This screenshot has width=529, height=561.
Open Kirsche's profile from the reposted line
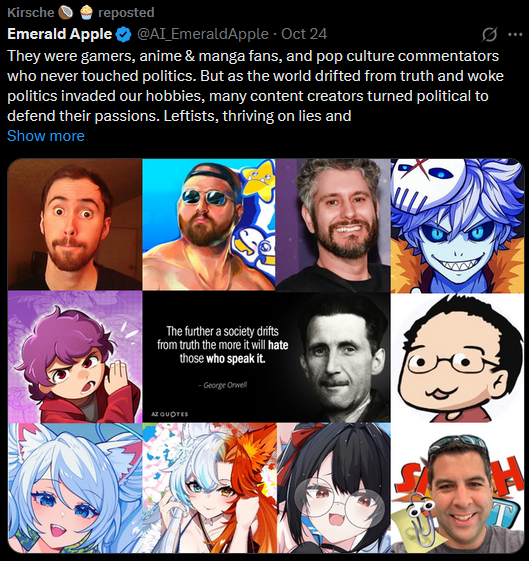coord(31,13)
